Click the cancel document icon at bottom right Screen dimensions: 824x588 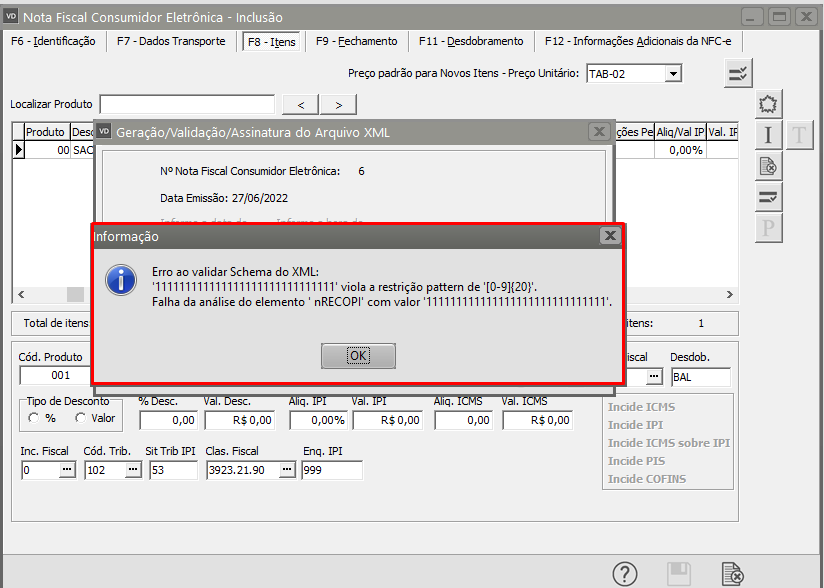732,574
